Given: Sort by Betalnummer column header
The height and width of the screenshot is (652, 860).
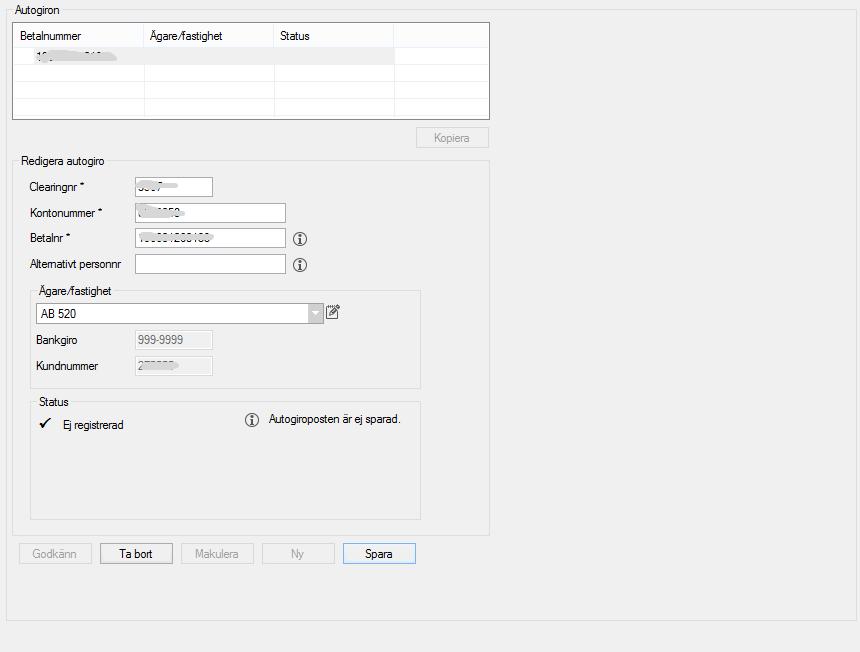Looking at the screenshot, I should coord(78,36).
